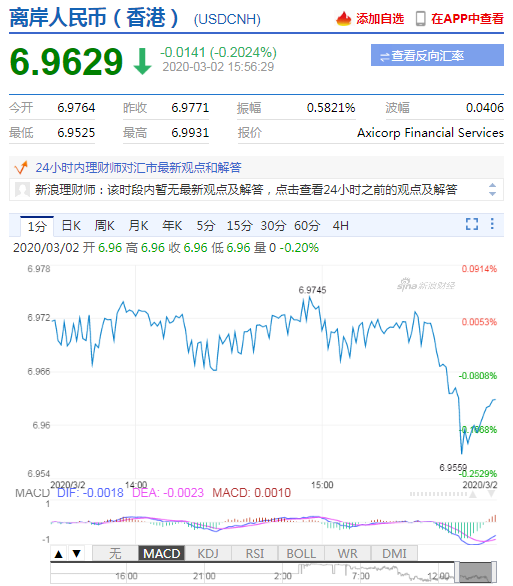Click the green down arrow next to price
The height and width of the screenshot is (586, 513).
pyautogui.click(x=142, y=61)
